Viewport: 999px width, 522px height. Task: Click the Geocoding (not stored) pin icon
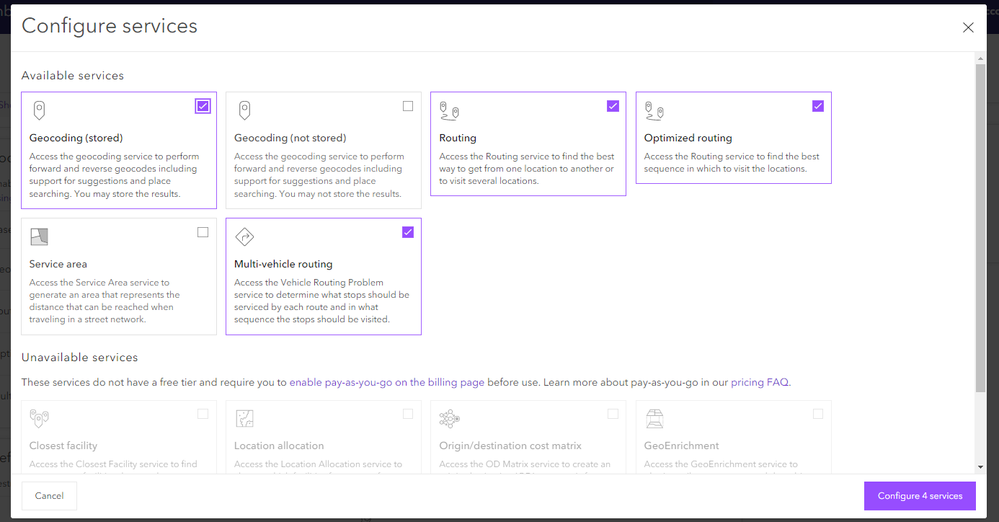point(244,110)
